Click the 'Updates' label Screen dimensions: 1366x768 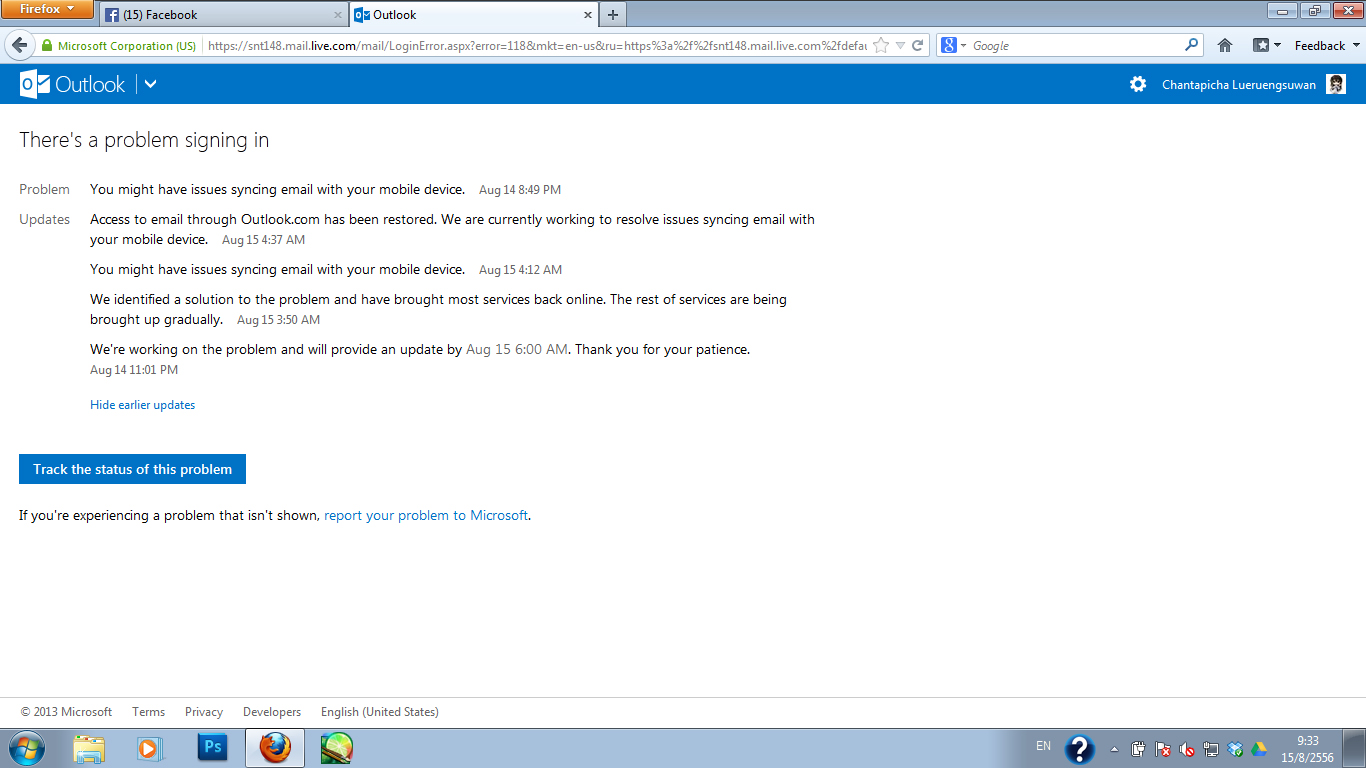tap(45, 220)
